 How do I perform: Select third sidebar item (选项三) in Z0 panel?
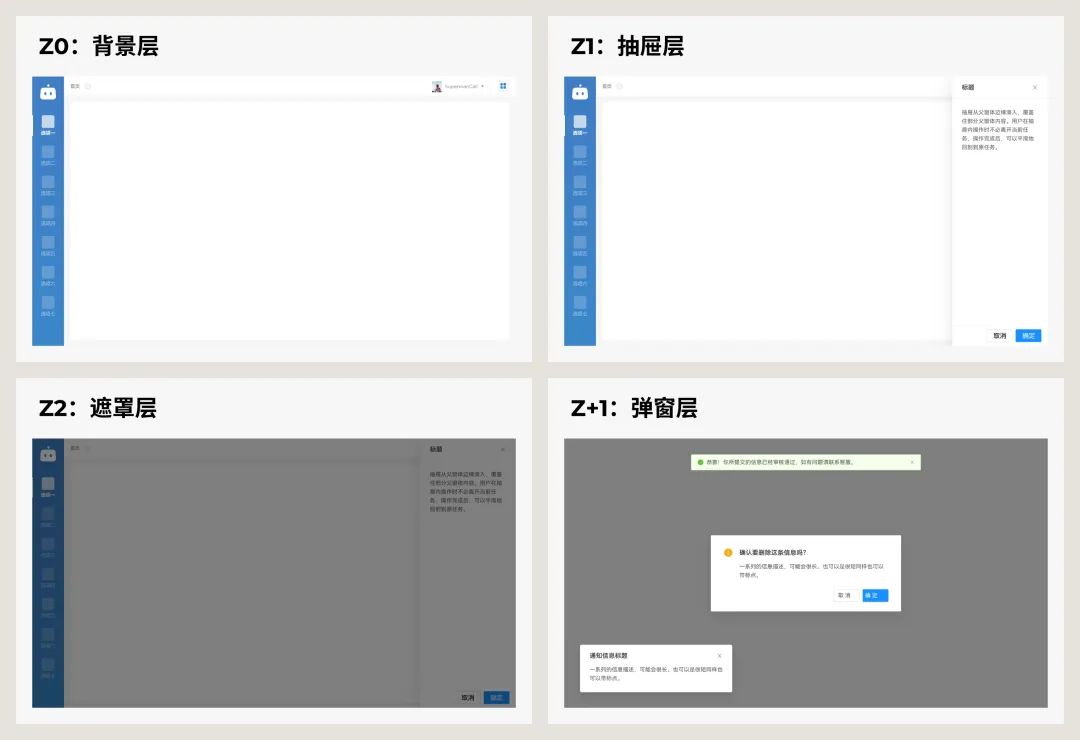point(48,185)
